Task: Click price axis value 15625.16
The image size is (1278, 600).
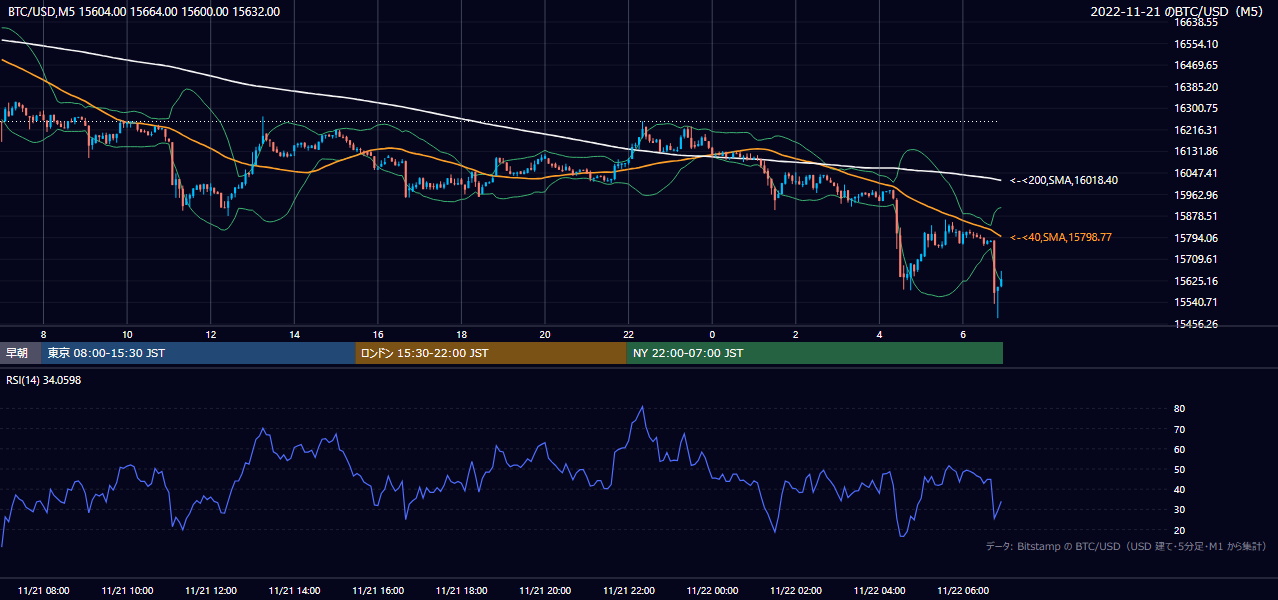Action: [x=1196, y=281]
